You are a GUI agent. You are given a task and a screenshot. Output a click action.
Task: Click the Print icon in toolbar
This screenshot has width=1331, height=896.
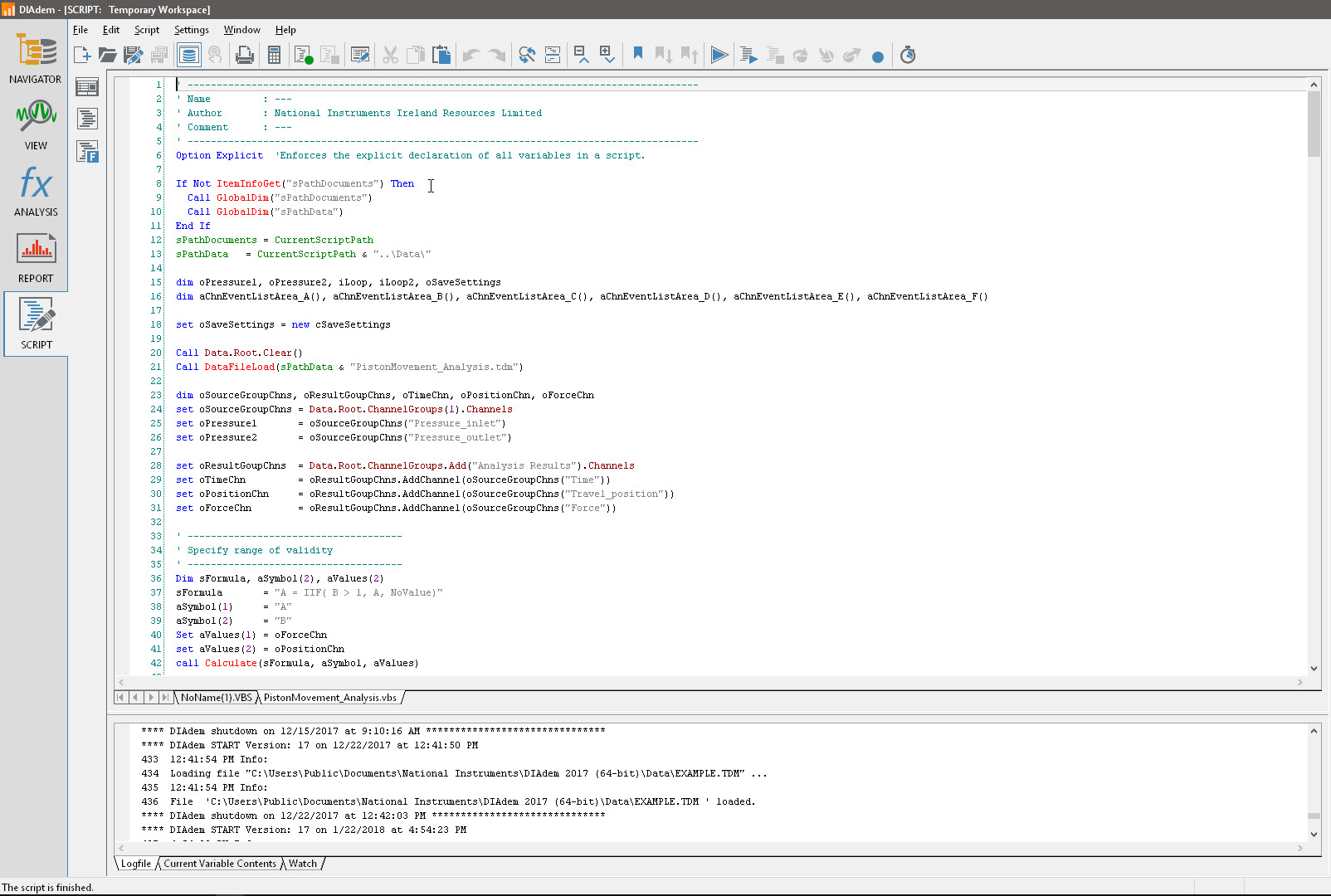pyautogui.click(x=245, y=56)
